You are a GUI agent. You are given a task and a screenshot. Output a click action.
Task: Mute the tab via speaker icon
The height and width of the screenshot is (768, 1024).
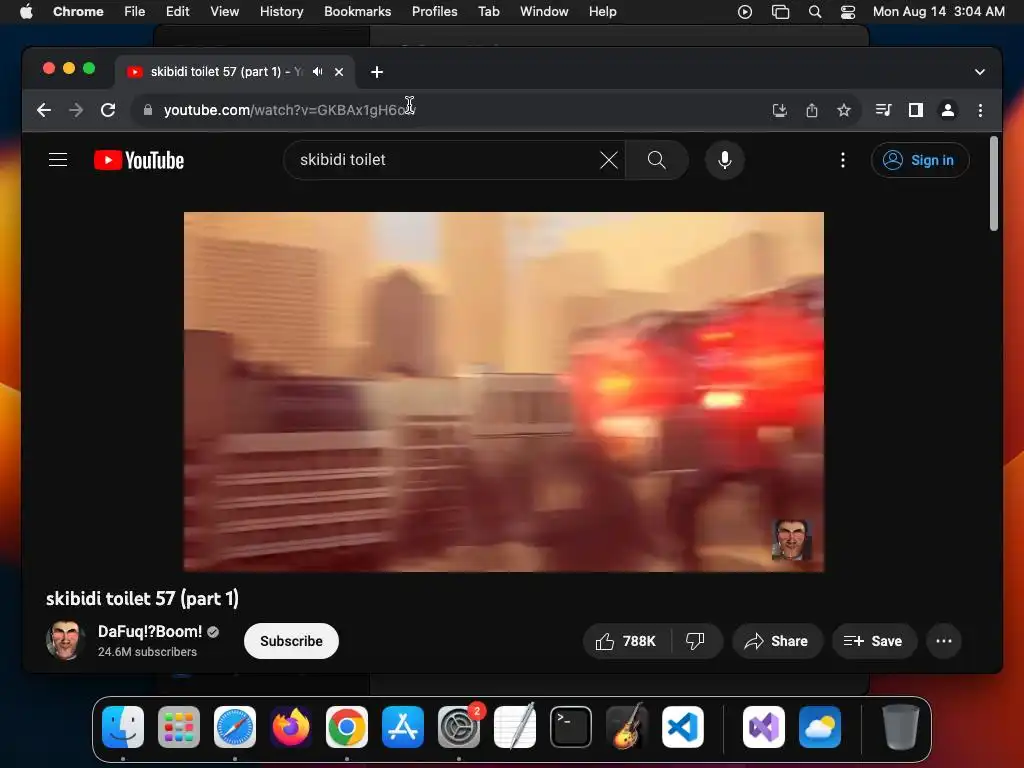(317, 72)
